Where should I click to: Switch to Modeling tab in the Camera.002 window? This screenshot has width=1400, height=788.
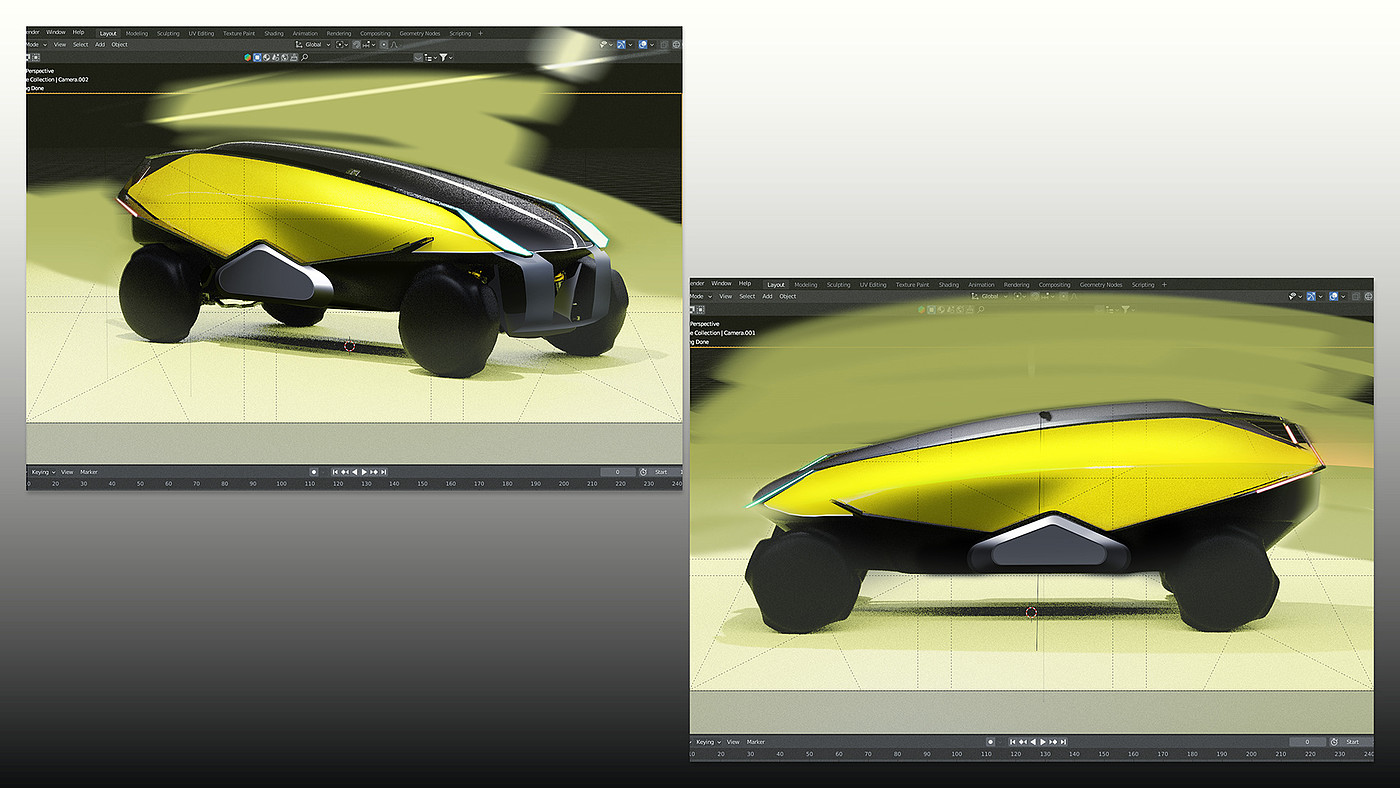(x=137, y=33)
